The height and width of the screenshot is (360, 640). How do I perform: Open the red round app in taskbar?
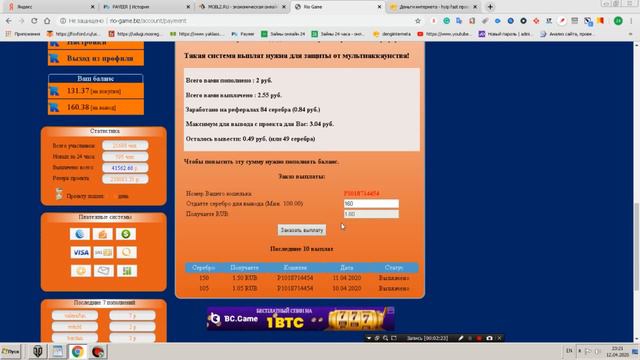[98, 351]
